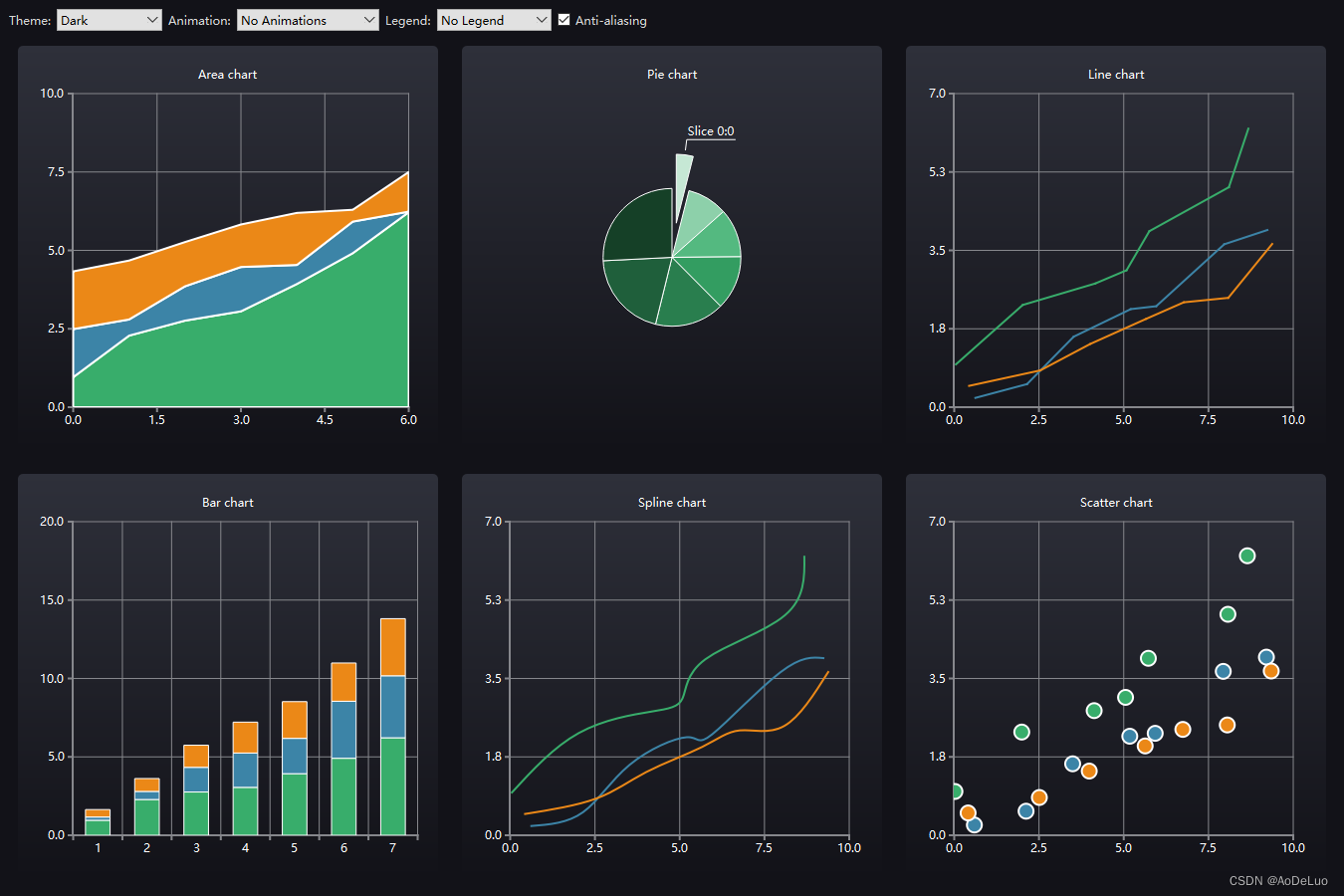Click the blue scatter point nearest the x-axis
1344x896 pixels.
tap(975, 825)
